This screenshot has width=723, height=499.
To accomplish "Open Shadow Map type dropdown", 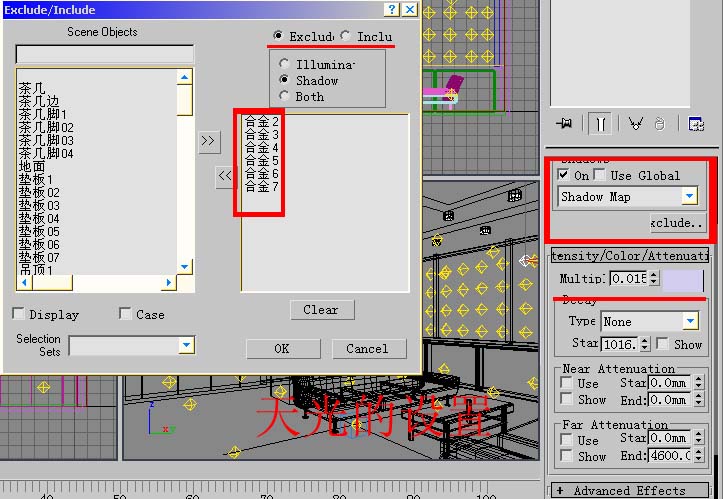I will click(x=689, y=196).
